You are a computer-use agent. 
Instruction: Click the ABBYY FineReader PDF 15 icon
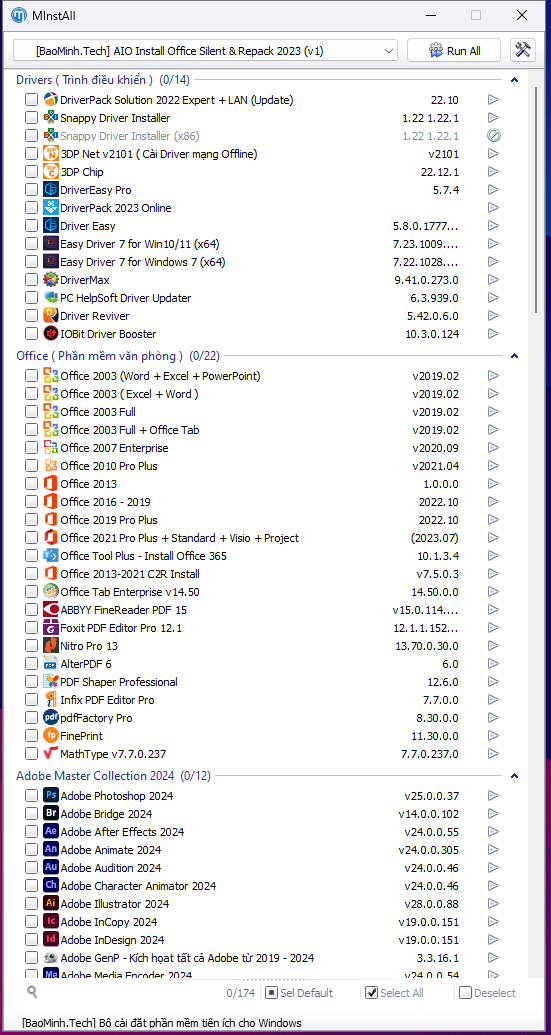pos(51,610)
